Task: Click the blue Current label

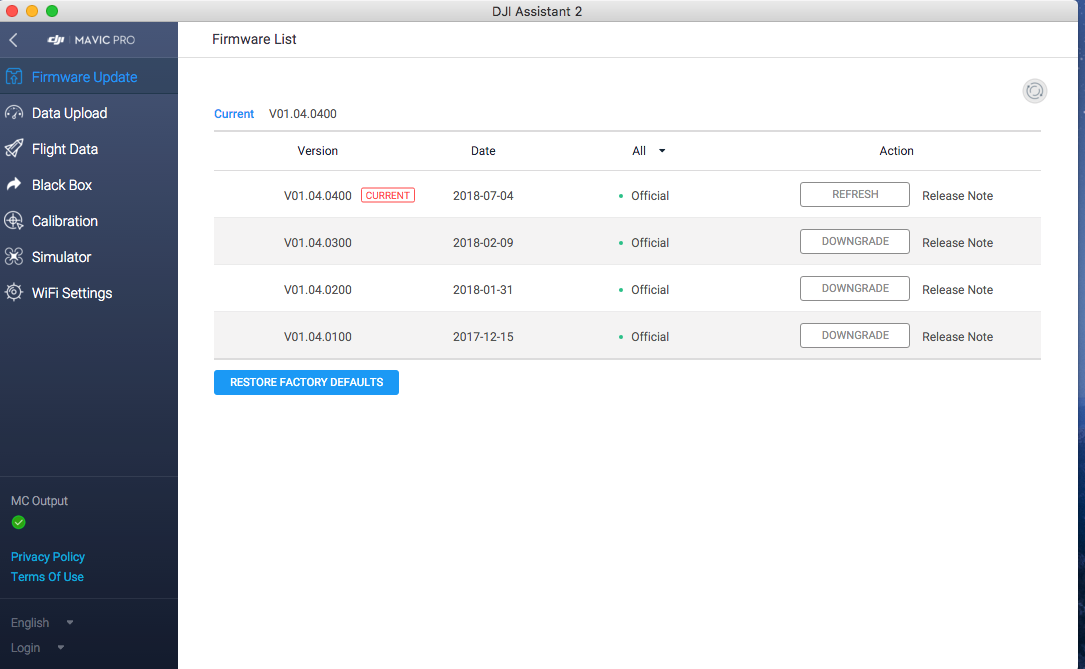Action: click(234, 114)
